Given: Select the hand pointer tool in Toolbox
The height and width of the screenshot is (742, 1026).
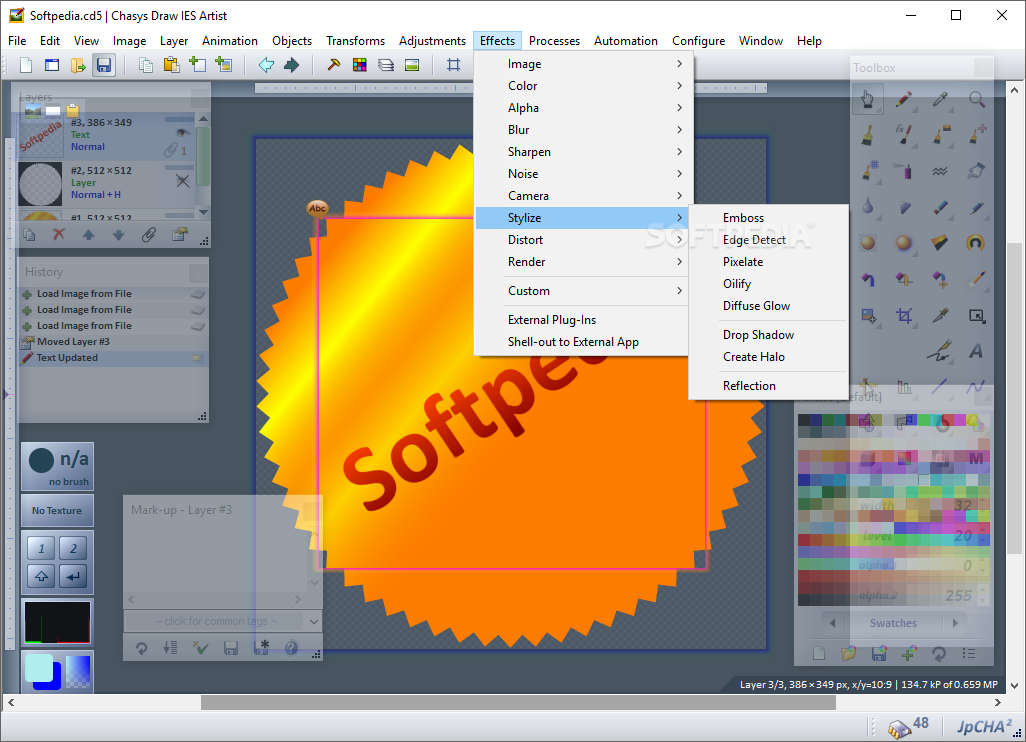Looking at the screenshot, I should coord(868,99).
